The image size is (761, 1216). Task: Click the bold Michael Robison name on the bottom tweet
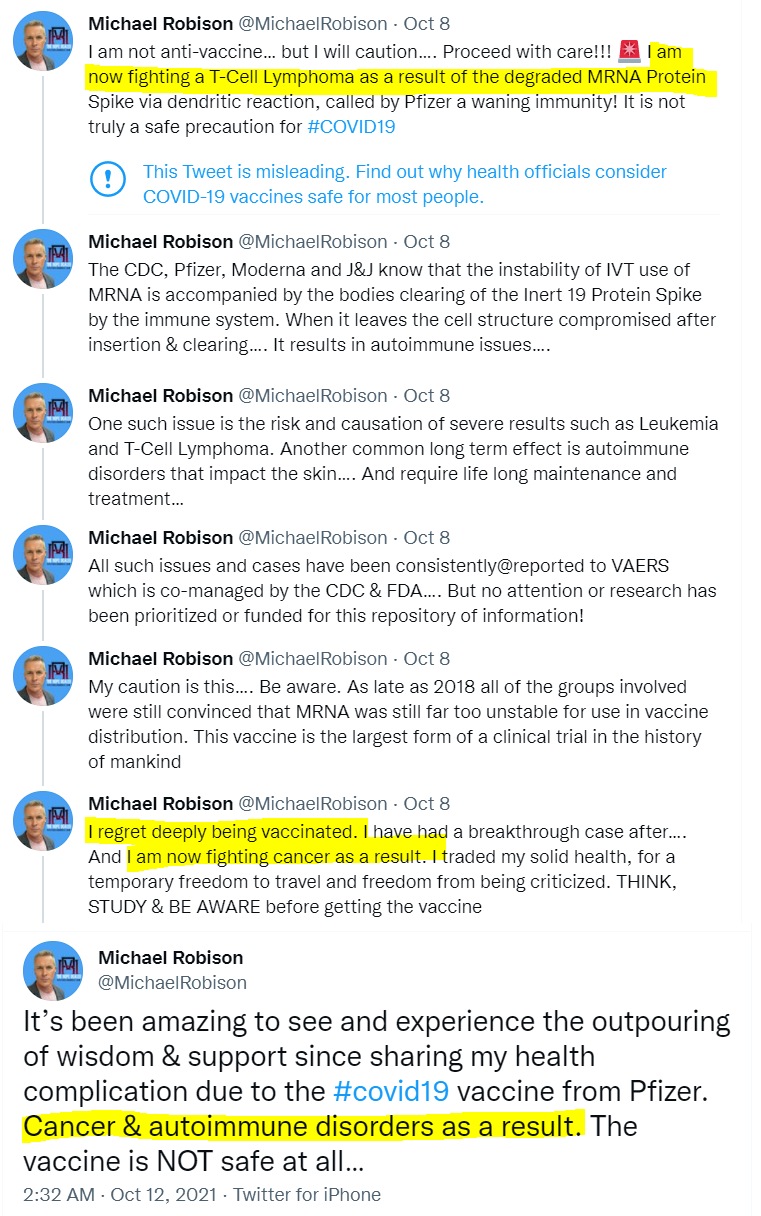170,958
